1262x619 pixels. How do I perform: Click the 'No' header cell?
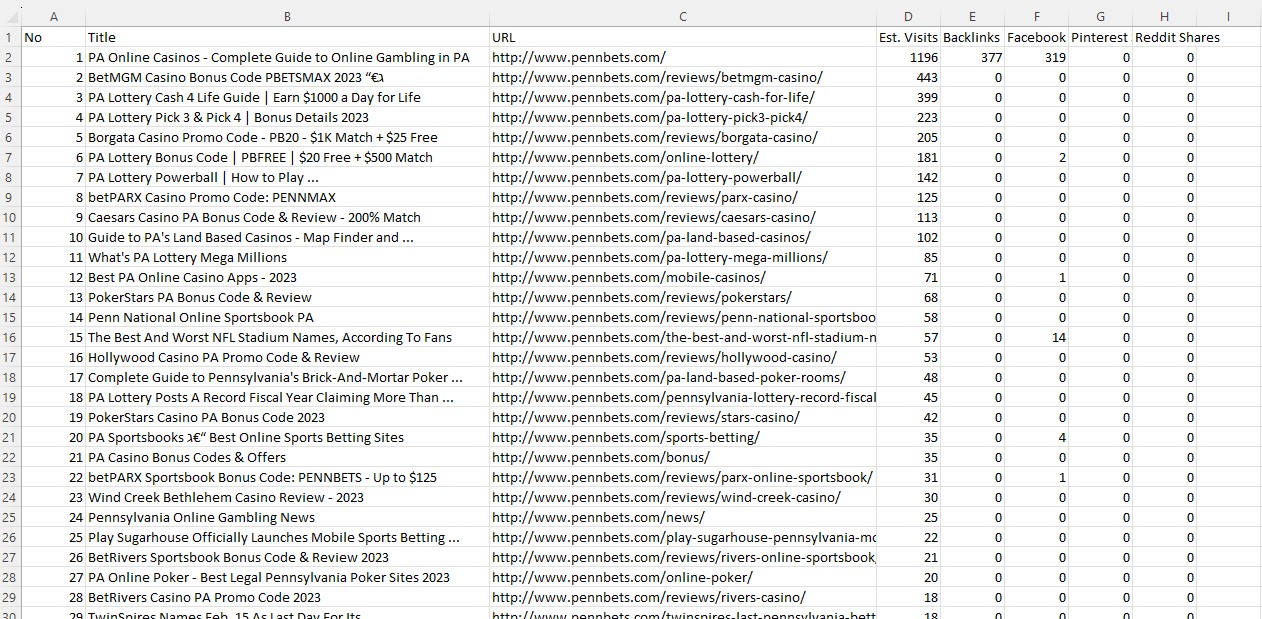pos(54,37)
